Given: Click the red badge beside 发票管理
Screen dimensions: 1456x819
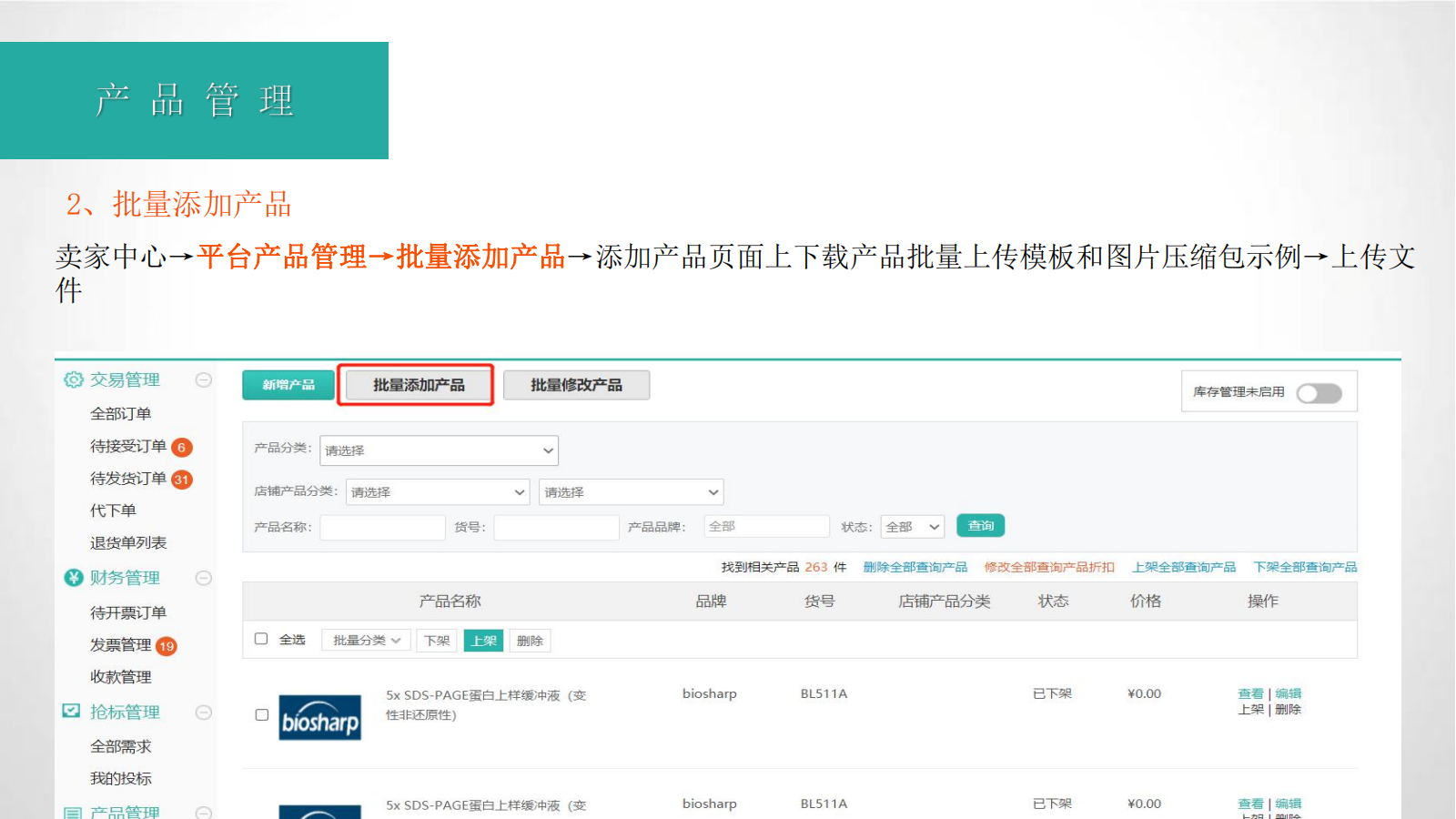Looking at the screenshot, I should click(x=167, y=646).
